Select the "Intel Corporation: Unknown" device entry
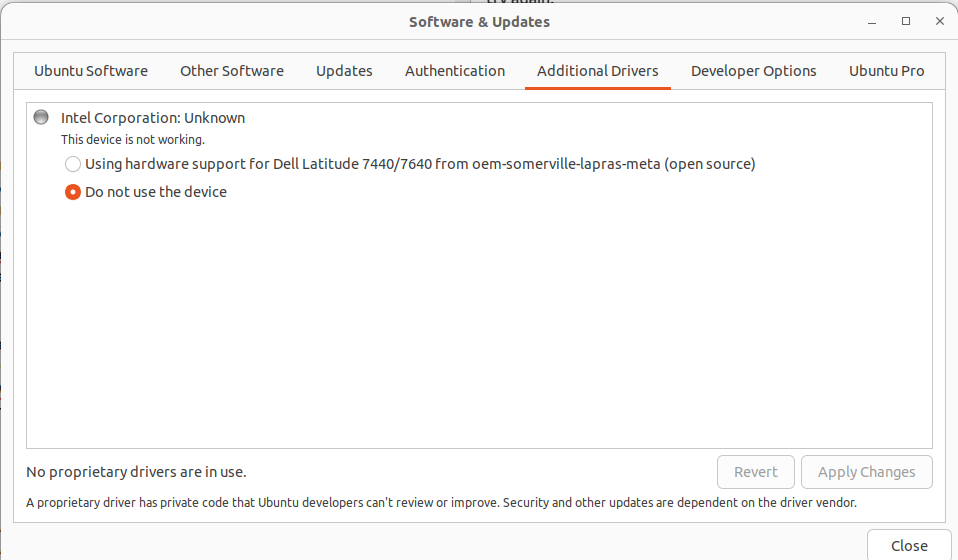Image resolution: width=958 pixels, height=560 pixels. click(x=153, y=118)
